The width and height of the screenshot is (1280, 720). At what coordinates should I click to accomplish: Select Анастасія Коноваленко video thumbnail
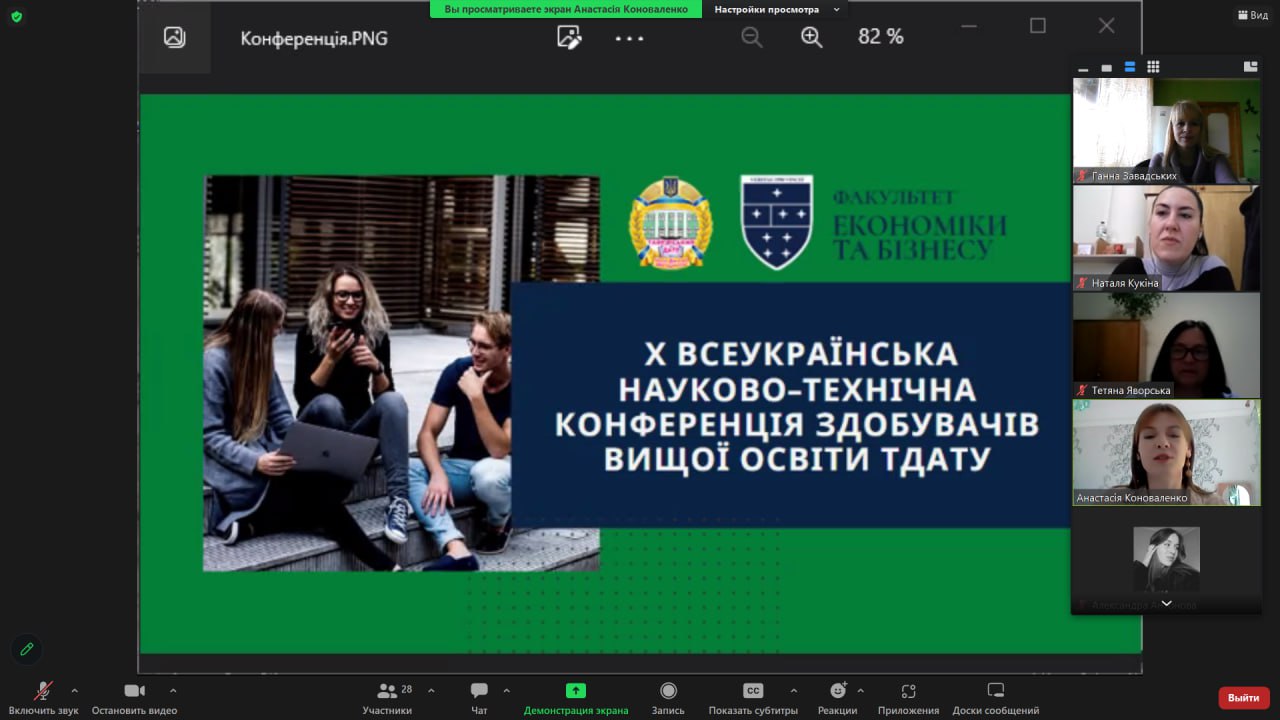[x=1166, y=453]
